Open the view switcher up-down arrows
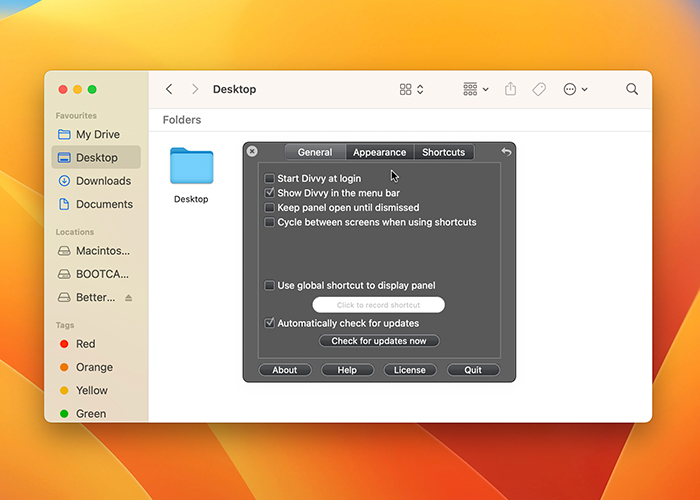This screenshot has width=700, height=500. click(x=420, y=89)
